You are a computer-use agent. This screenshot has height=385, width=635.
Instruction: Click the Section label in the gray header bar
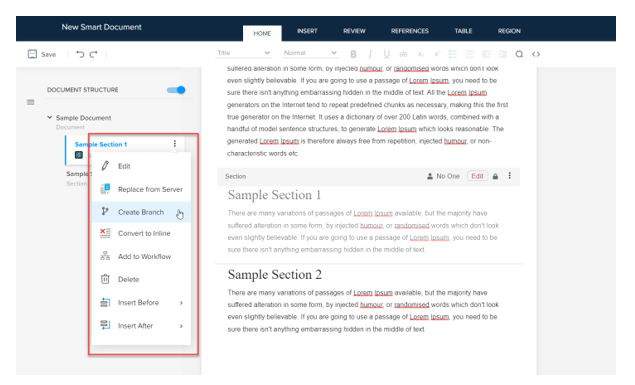tap(236, 176)
